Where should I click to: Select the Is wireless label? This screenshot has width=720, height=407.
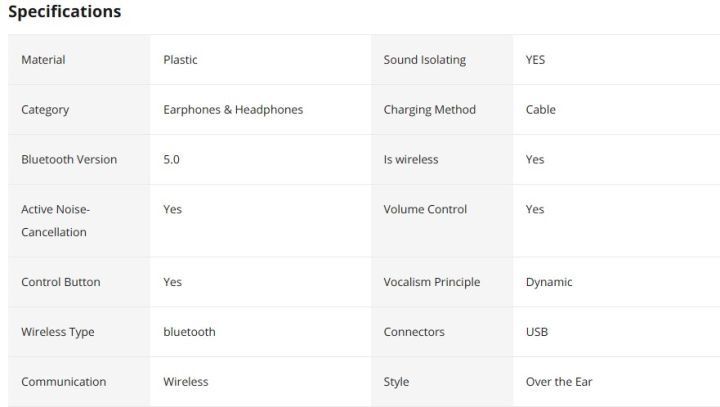410,160
